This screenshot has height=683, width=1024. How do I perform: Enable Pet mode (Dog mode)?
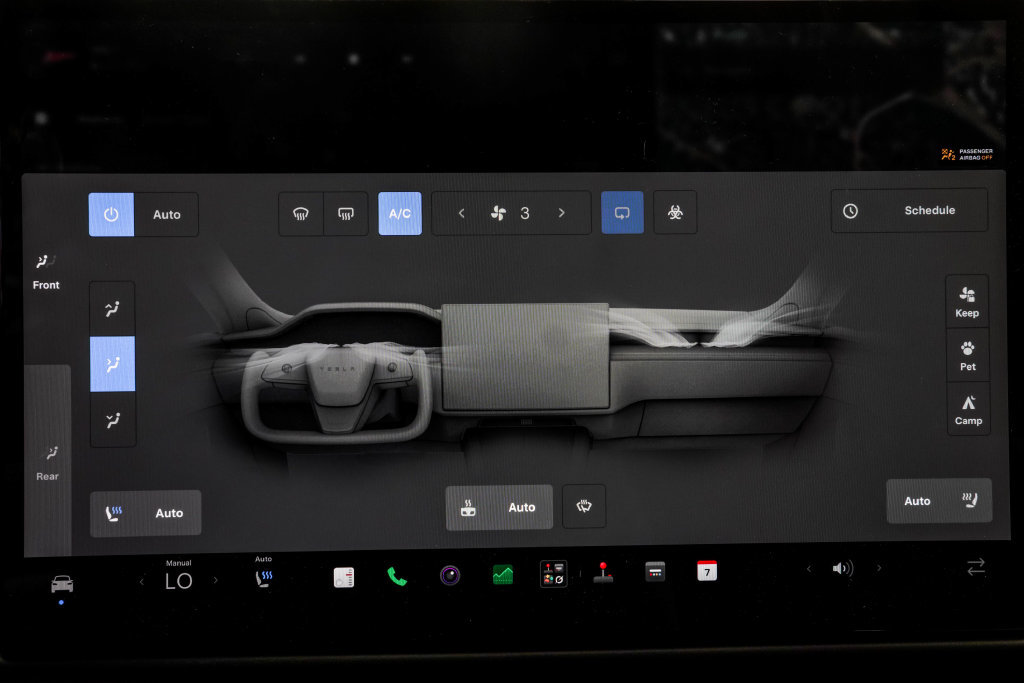(968, 355)
